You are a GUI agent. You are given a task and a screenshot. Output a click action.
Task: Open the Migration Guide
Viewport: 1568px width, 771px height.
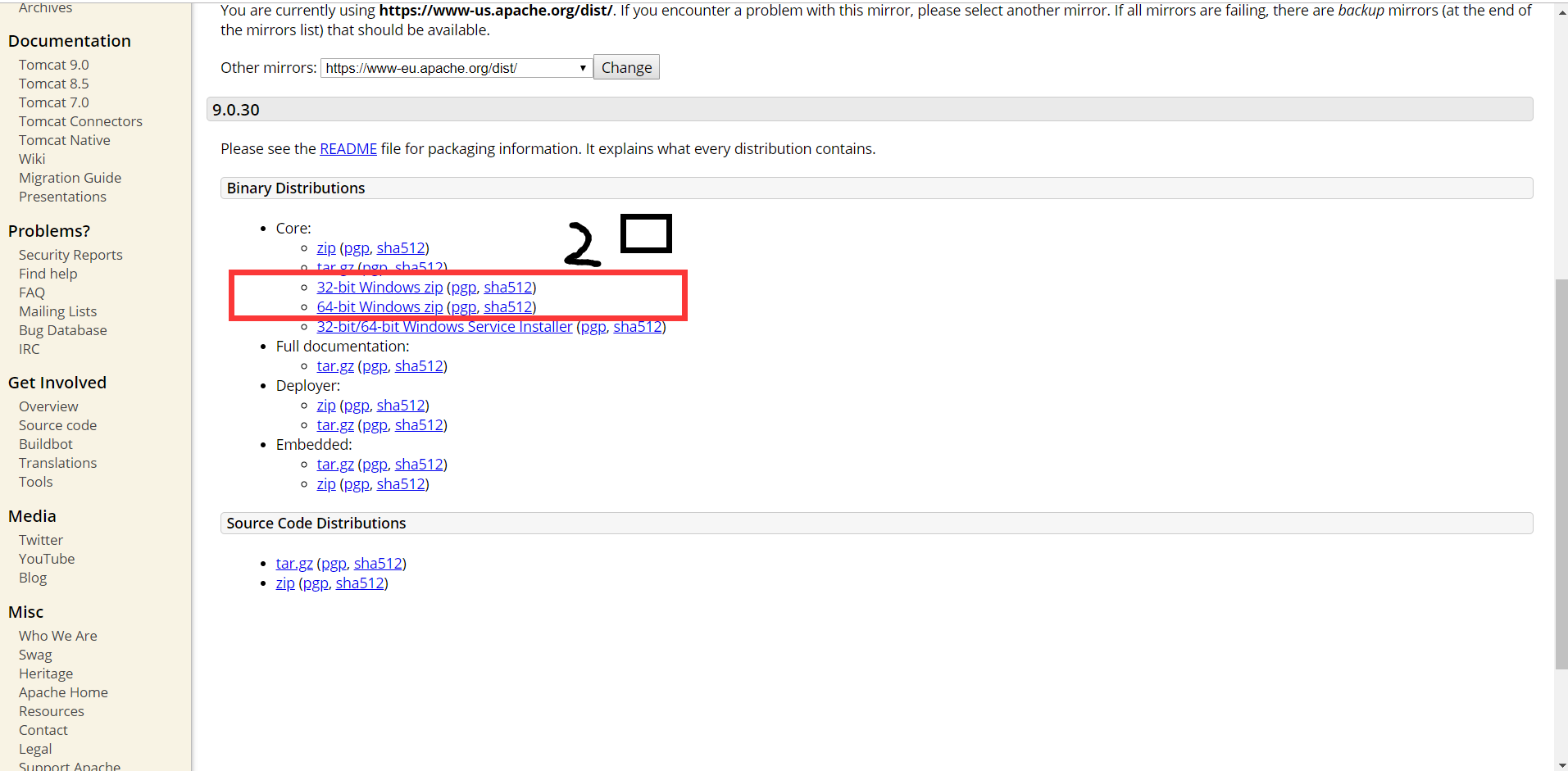pos(70,178)
